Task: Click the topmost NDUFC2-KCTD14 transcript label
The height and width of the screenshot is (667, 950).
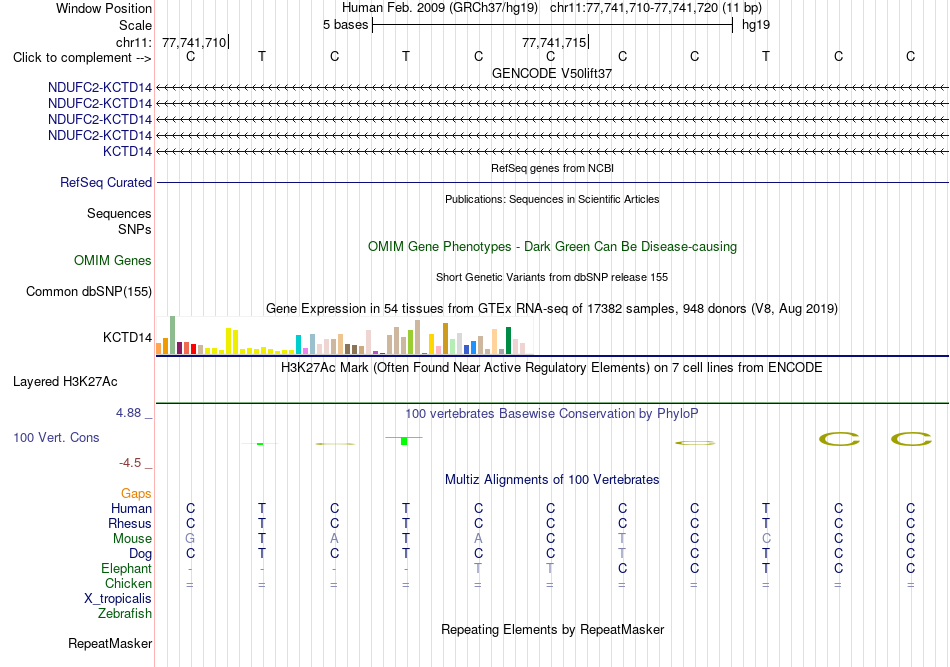Action: pos(100,87)
